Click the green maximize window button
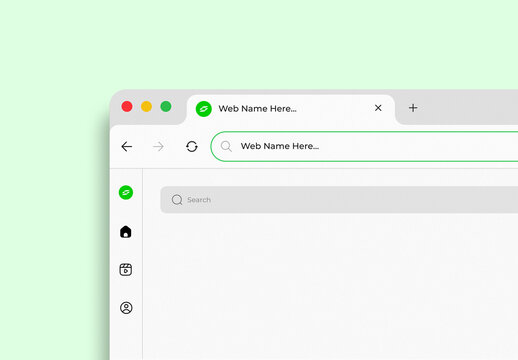Image resolution: width=518 pixels, height=360 pixels. 166,107
